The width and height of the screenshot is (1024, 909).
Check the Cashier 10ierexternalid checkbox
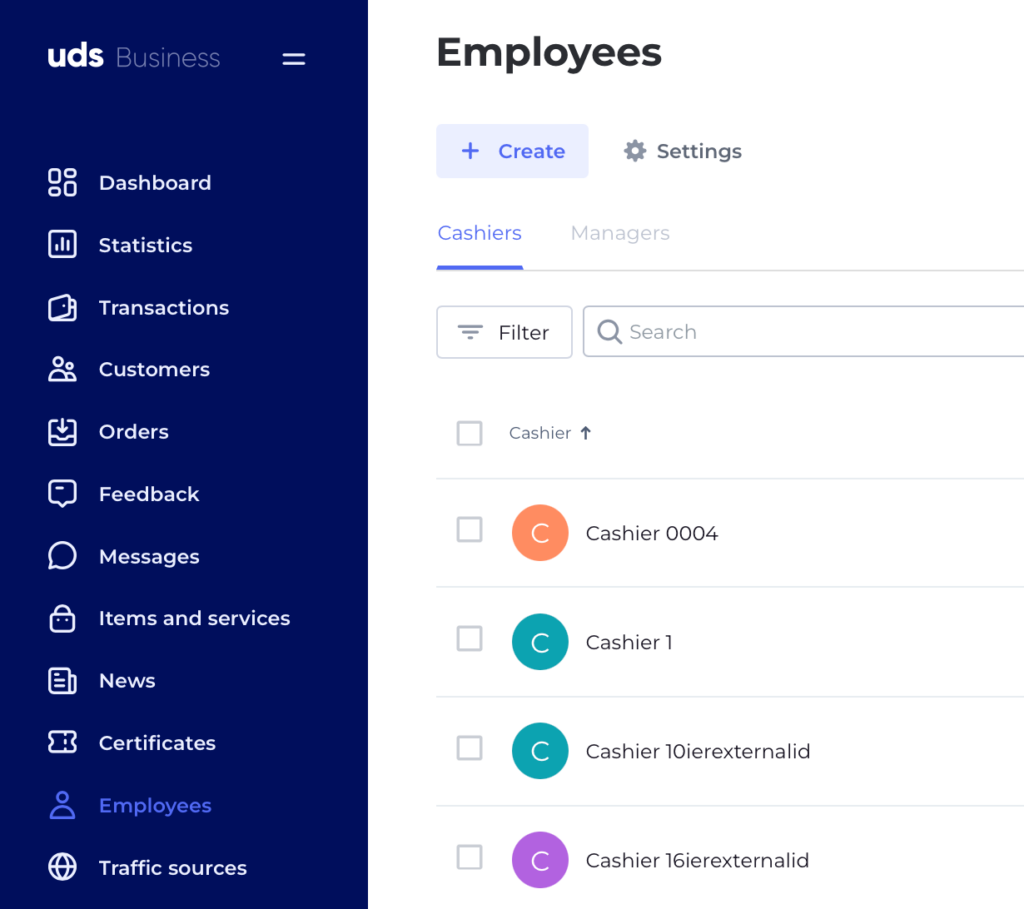470,748
